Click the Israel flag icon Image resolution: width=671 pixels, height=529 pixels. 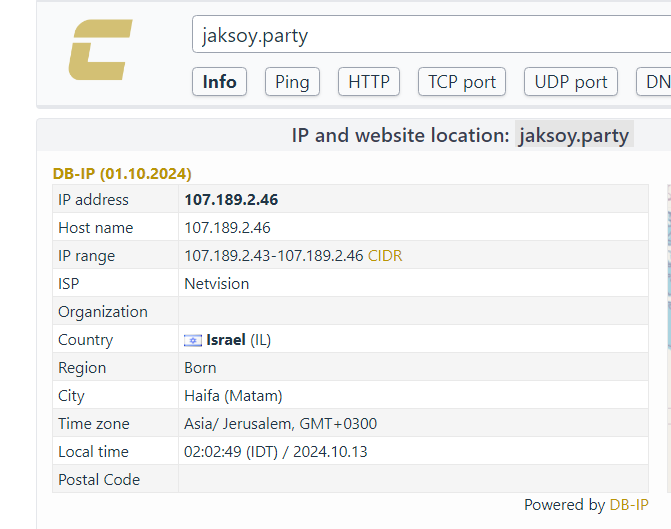tap(193, 340)
